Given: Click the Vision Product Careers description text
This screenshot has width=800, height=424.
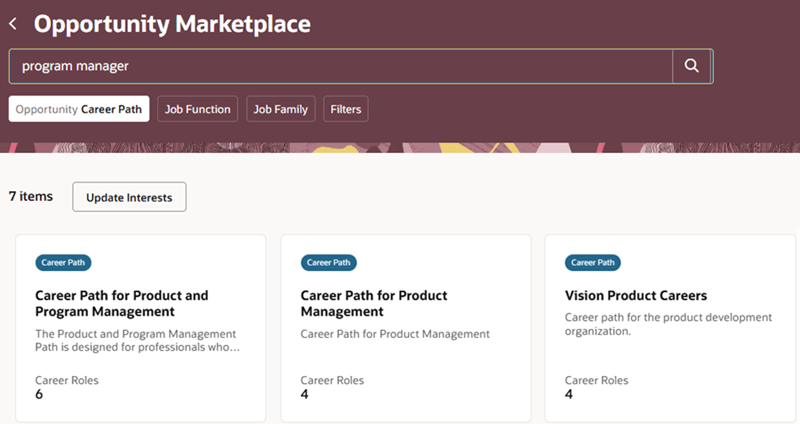Looking at the screenshot, I should [668, 325].
